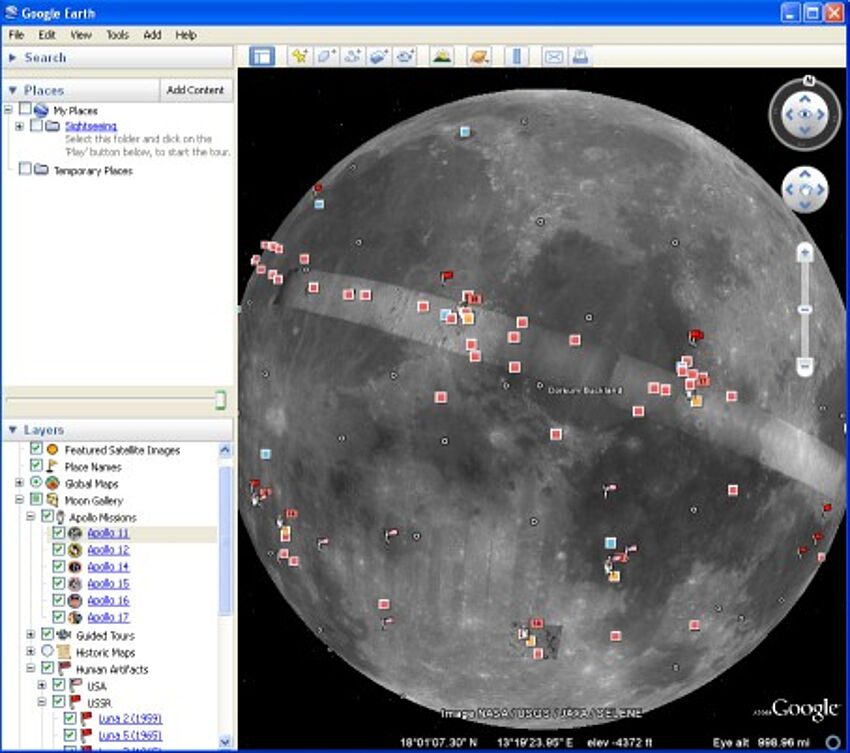Uncheck the Apollo 11 layer
The height and width of the screenshot is (753, 850).
point(59,533)
